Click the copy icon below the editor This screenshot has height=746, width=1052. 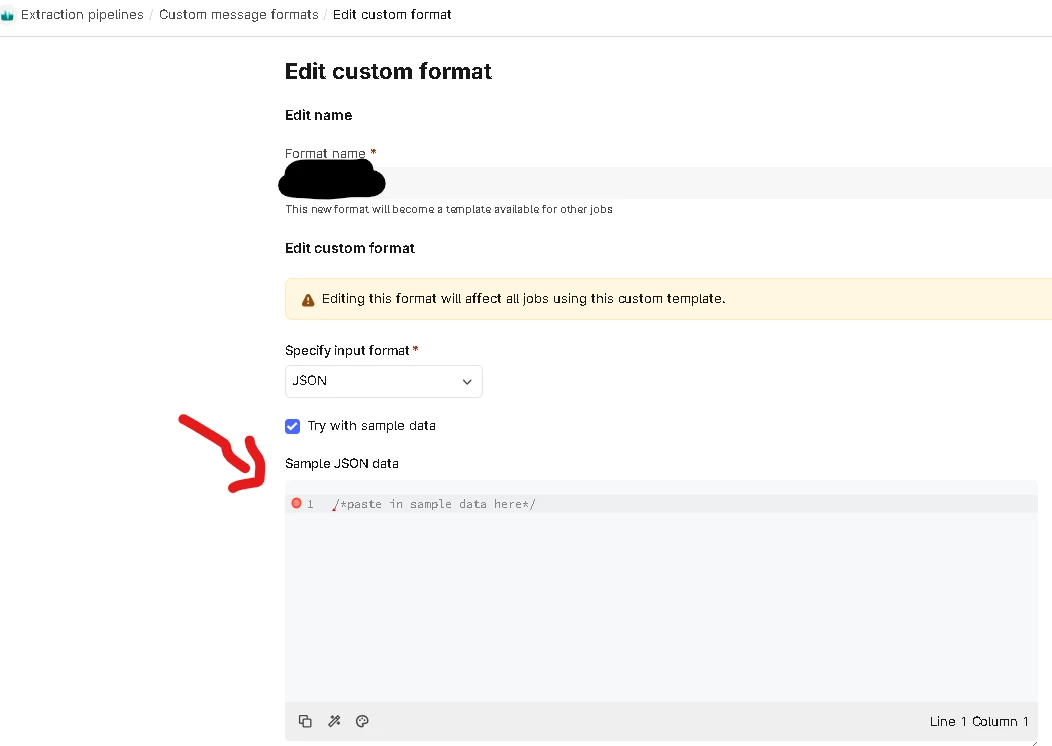tap(306, 721)
